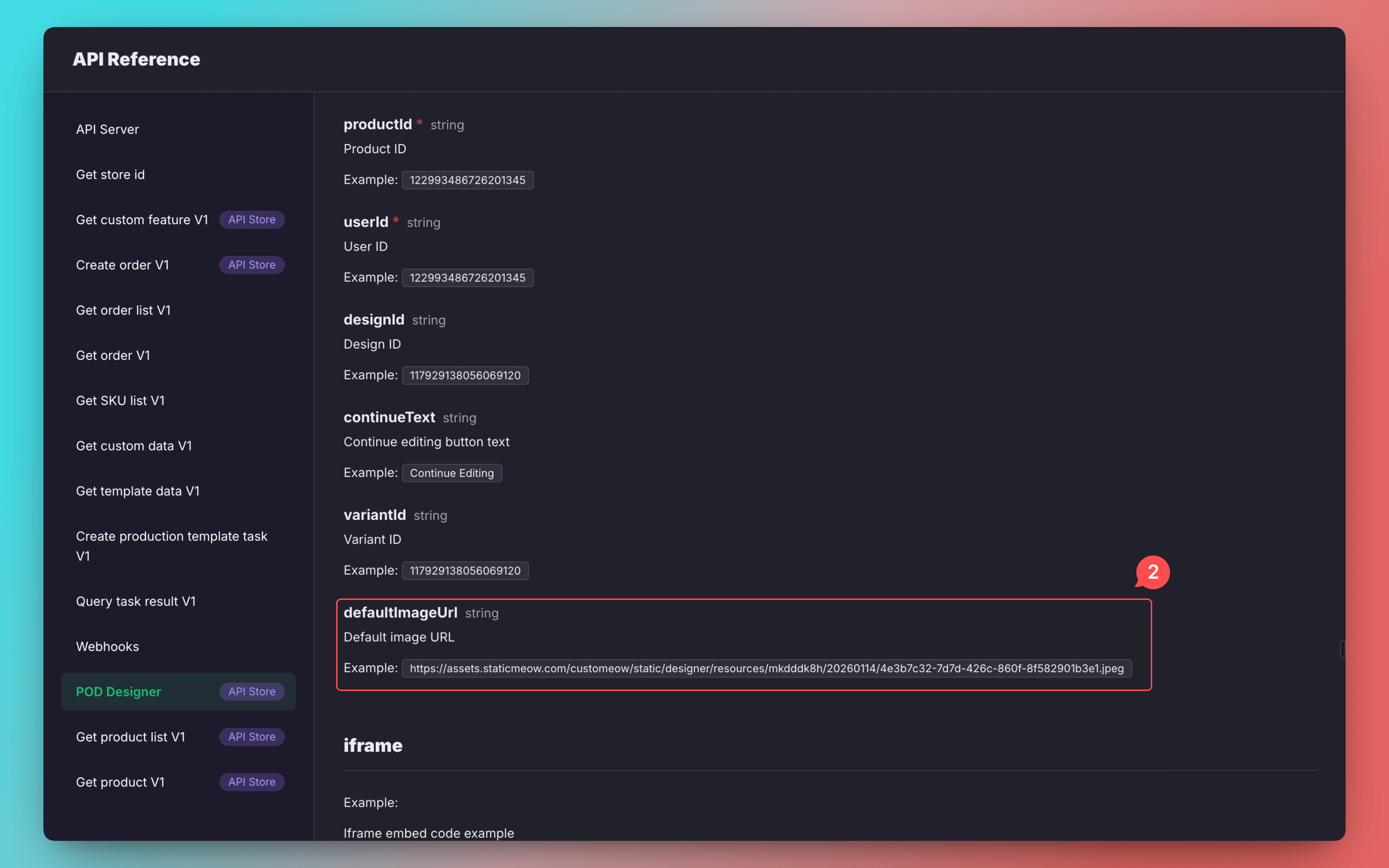The height and width of the screenshot is (868, 1389).
Task: Open Create production template task V1
Action: tap(171, 545)
